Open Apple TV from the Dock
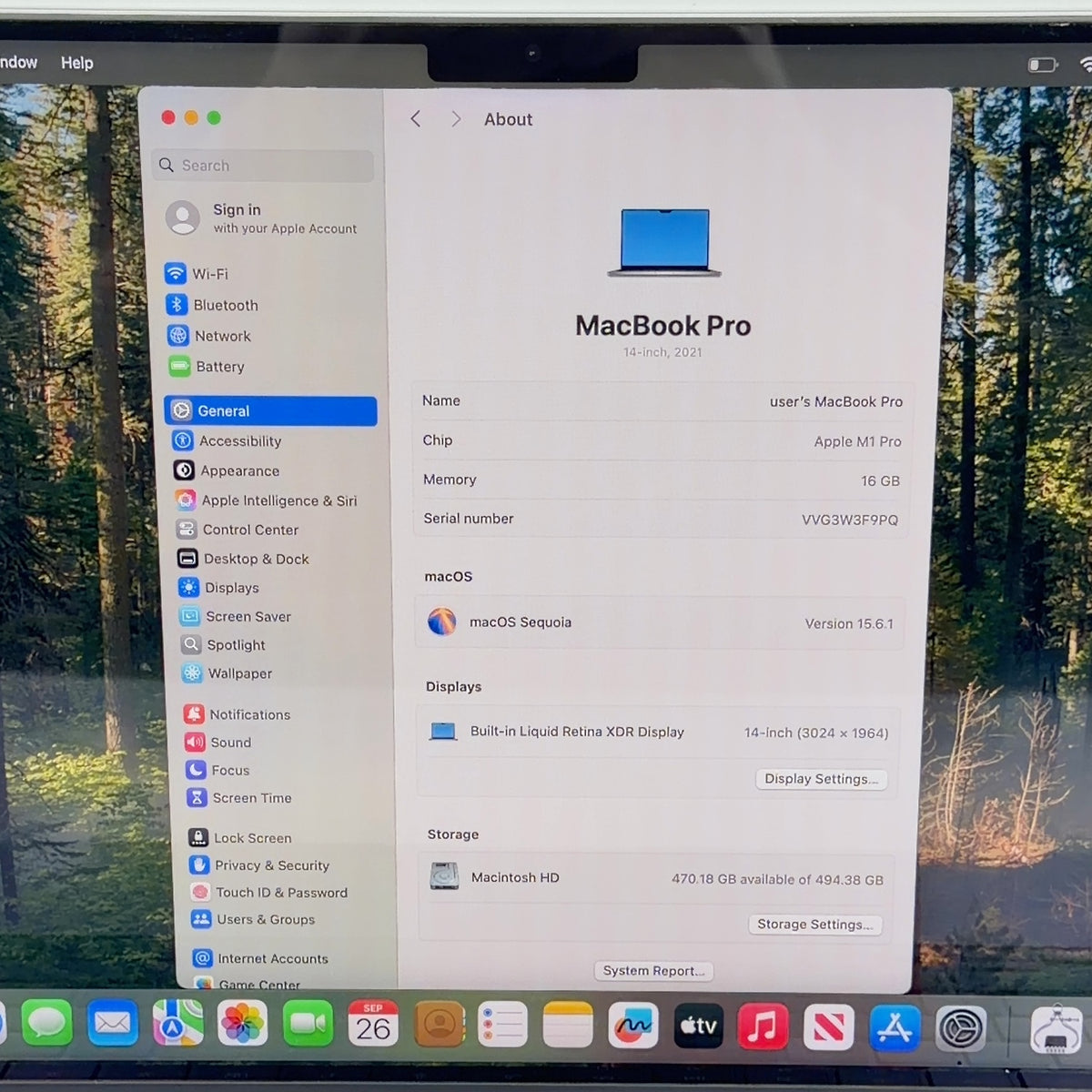Image resolution: width=1092 pixels, height=1092 pixels. coord(698,1027)
